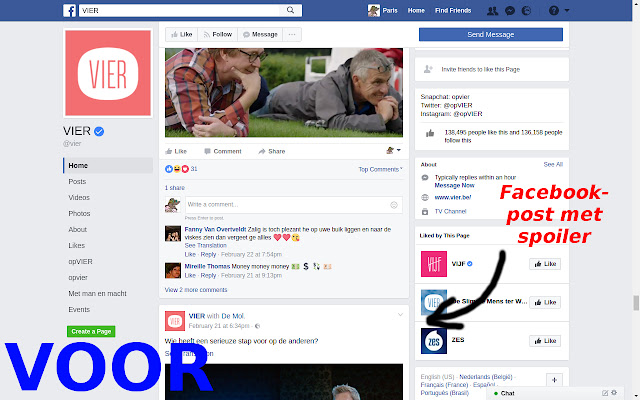Open the ZES page logo
640x400 pixels.
click(434, 341)
